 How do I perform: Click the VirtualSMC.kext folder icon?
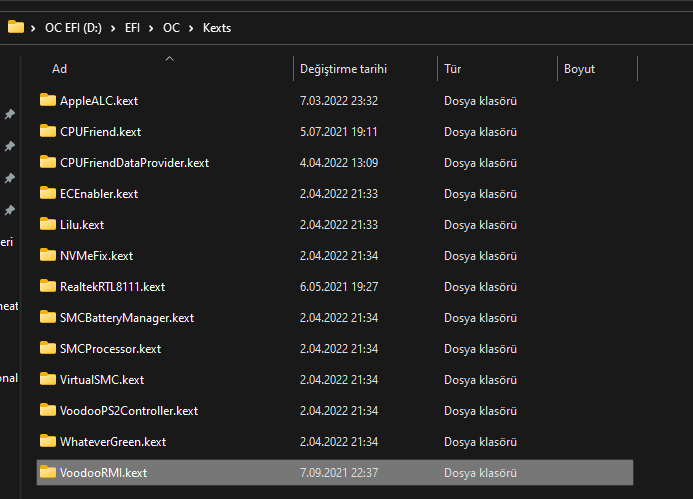[48, 379]
